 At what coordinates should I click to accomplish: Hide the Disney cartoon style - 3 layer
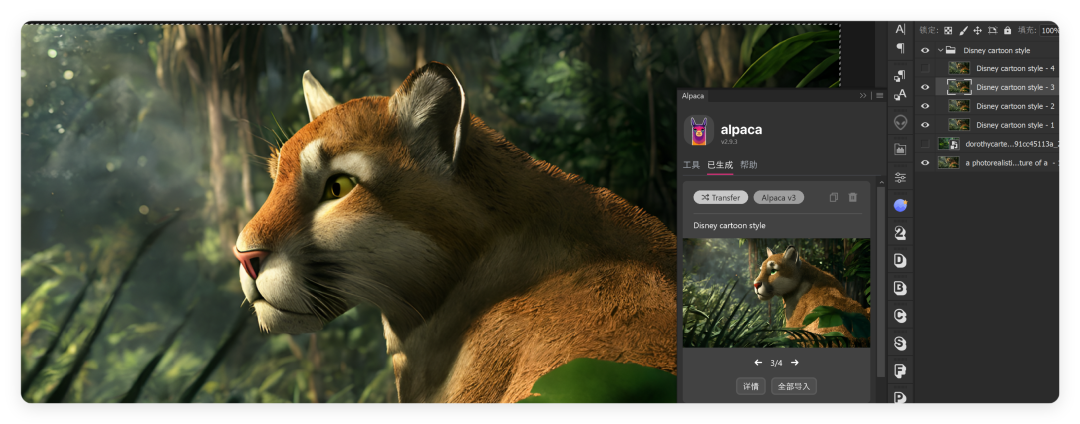[925, 87]
